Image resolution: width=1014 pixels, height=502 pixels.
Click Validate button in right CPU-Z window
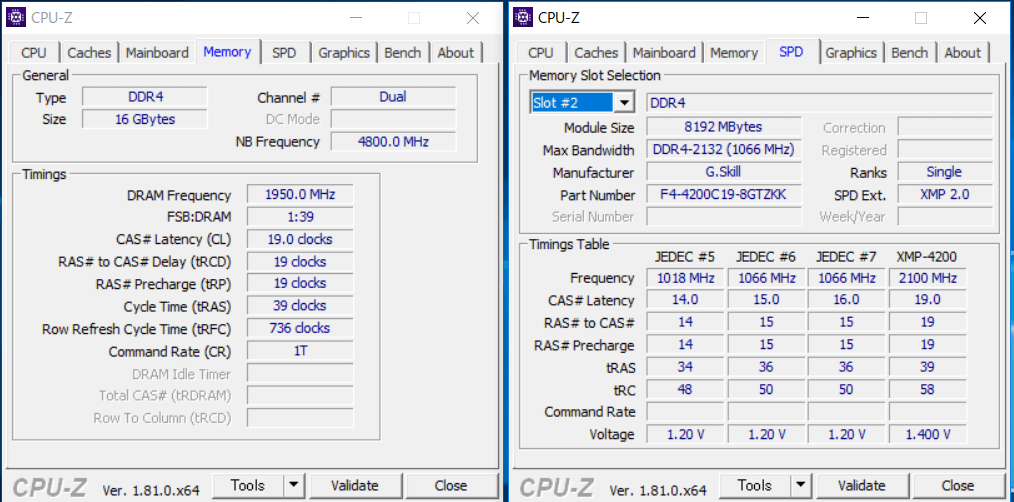click(x=861, y=485)
